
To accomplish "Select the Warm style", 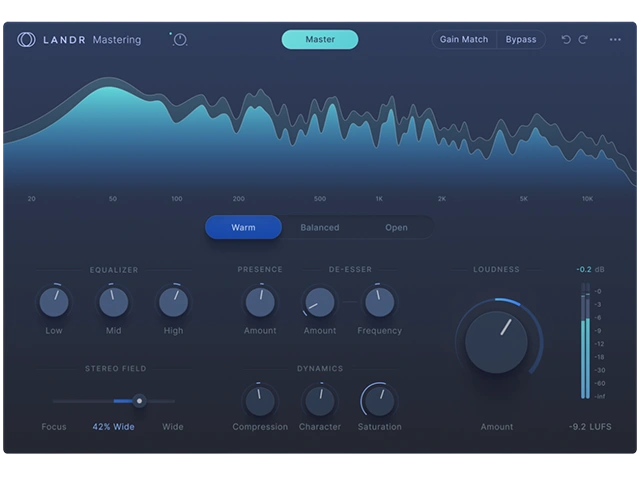I will (243, 227).
